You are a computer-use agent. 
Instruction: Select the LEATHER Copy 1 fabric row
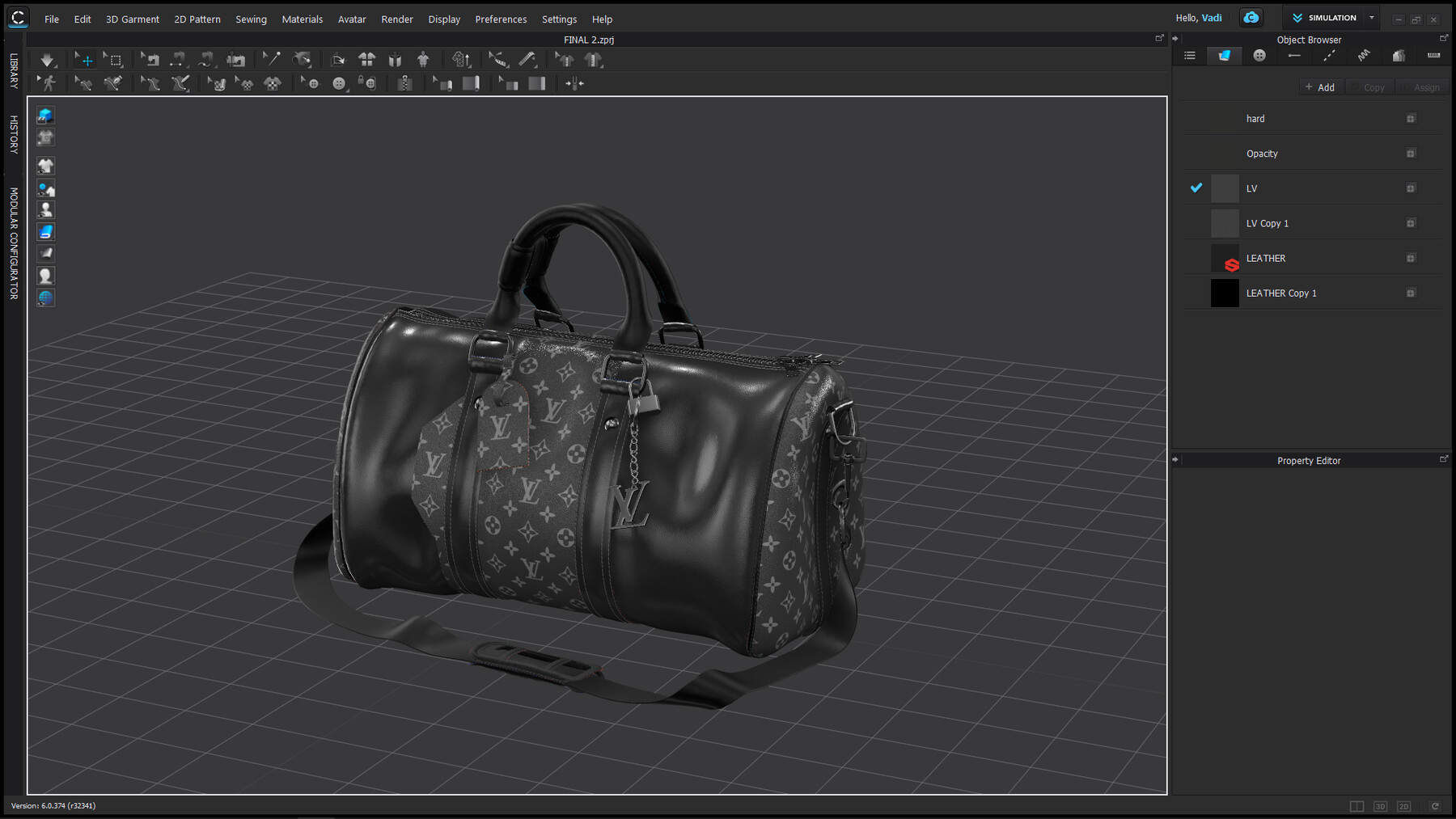[1313, 293]
